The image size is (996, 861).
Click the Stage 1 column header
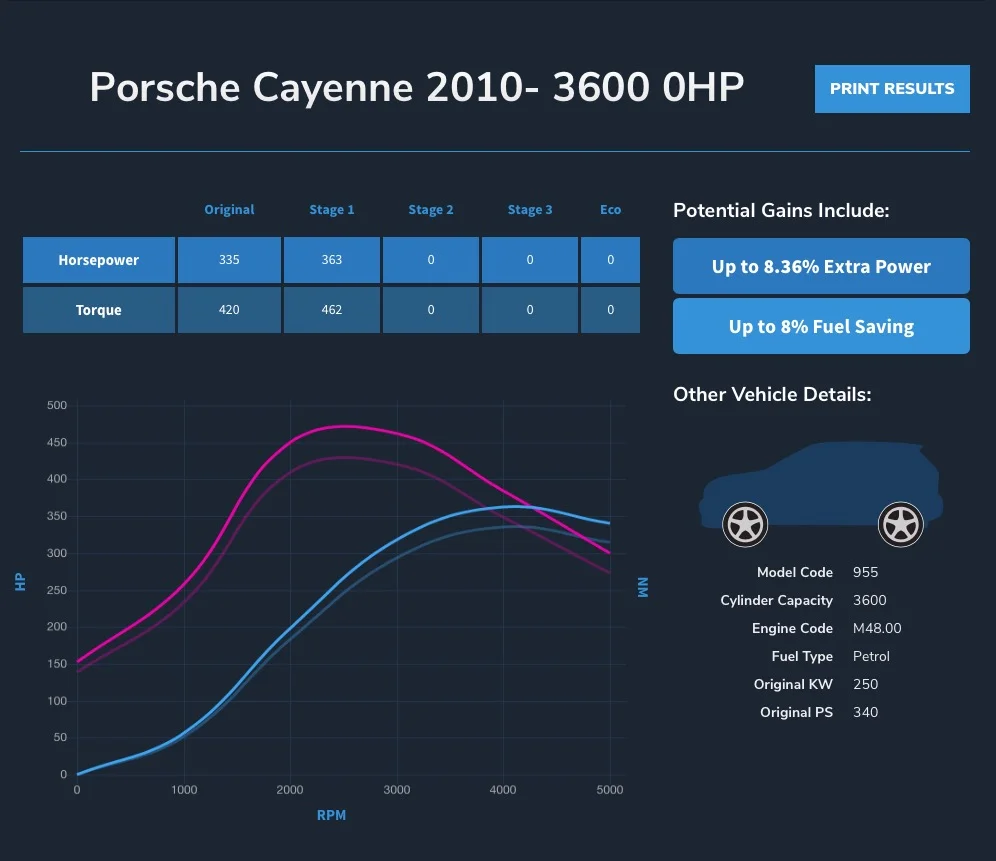[332, 210]
